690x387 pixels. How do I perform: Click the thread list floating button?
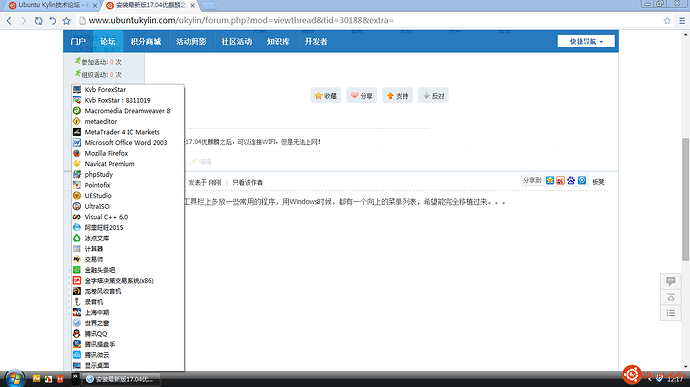pos(671,313)
